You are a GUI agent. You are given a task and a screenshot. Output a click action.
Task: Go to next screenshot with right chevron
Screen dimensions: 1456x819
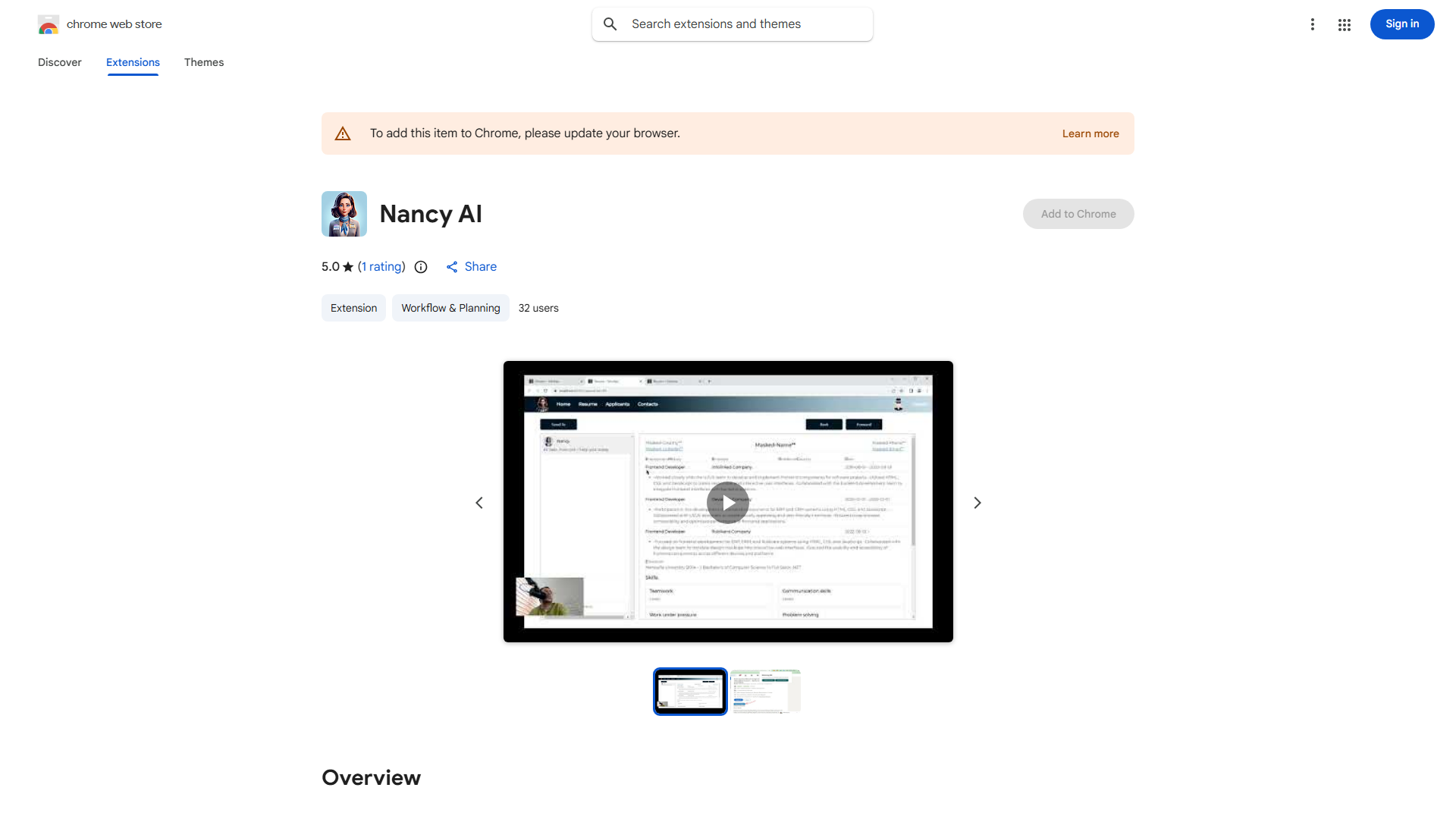pos(977,503)
